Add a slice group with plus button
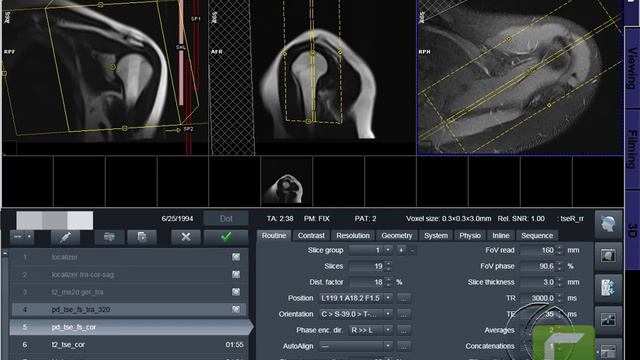The height and width of the screenshot is (360, 640). click(x=401, y=250)
